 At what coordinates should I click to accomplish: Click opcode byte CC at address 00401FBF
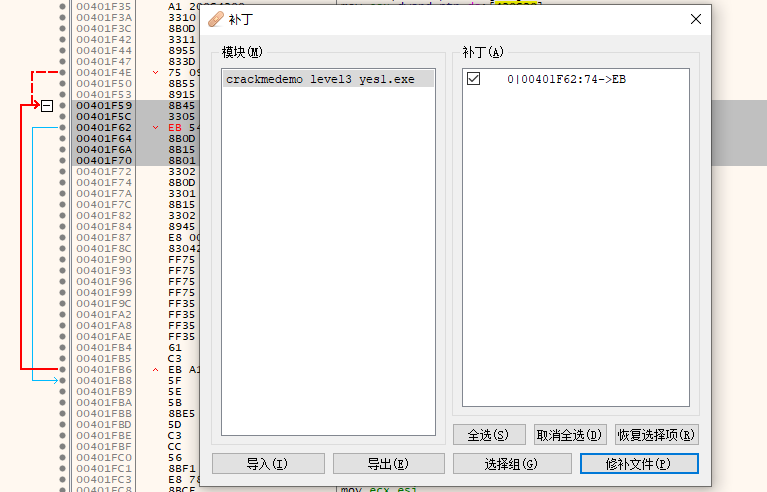click(175, 447)
